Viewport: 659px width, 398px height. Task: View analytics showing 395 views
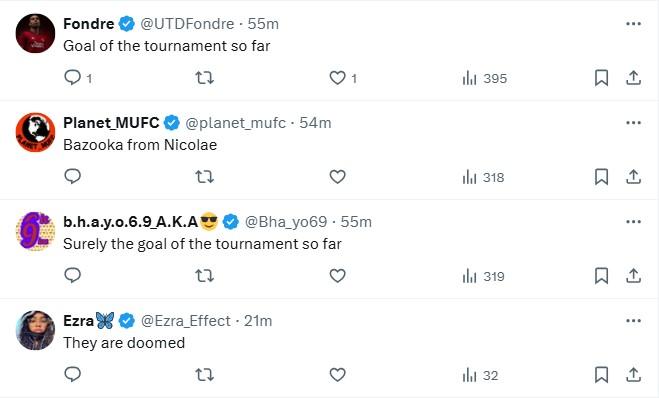485,78
